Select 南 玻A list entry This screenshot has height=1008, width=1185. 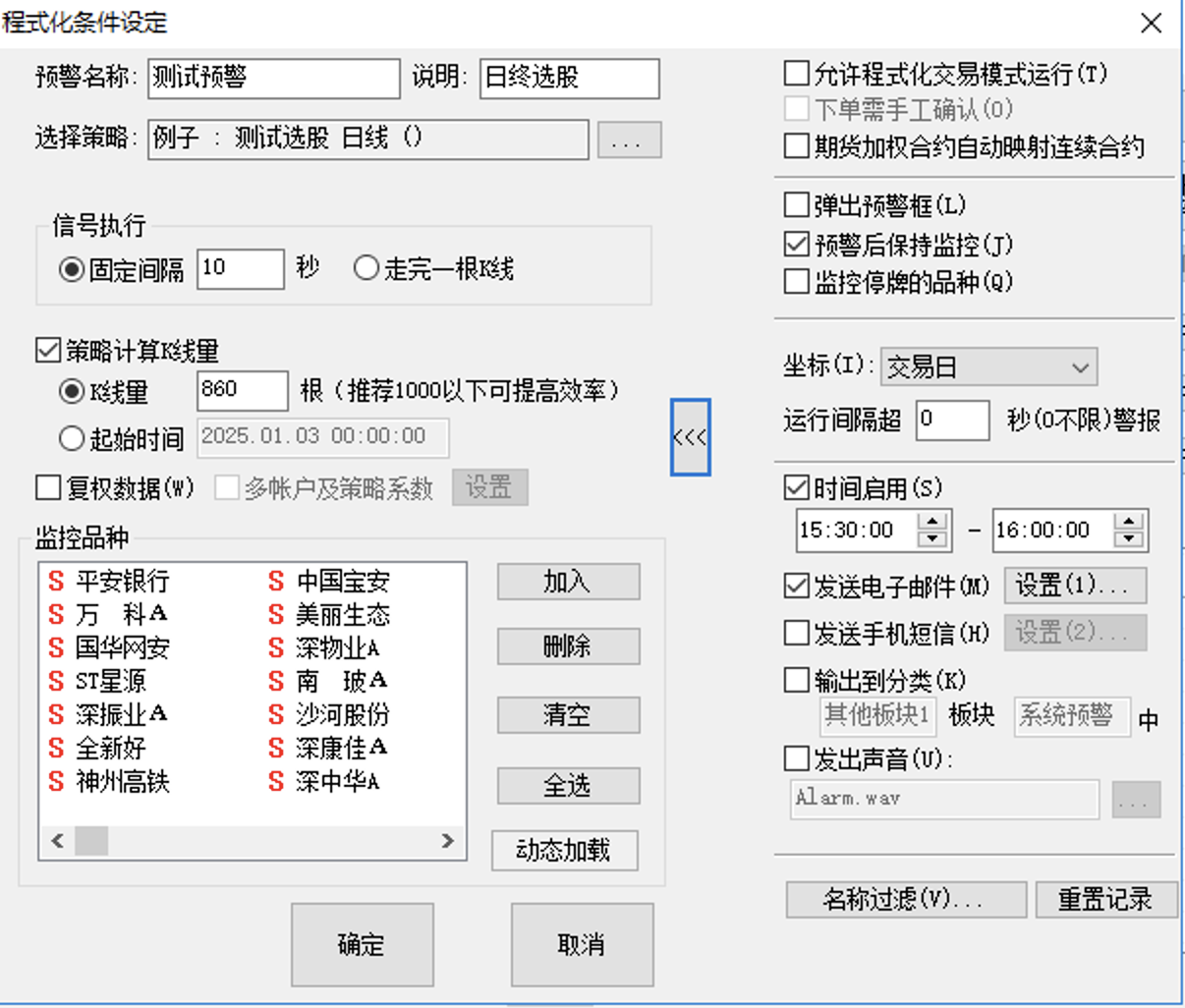[342, 681]
